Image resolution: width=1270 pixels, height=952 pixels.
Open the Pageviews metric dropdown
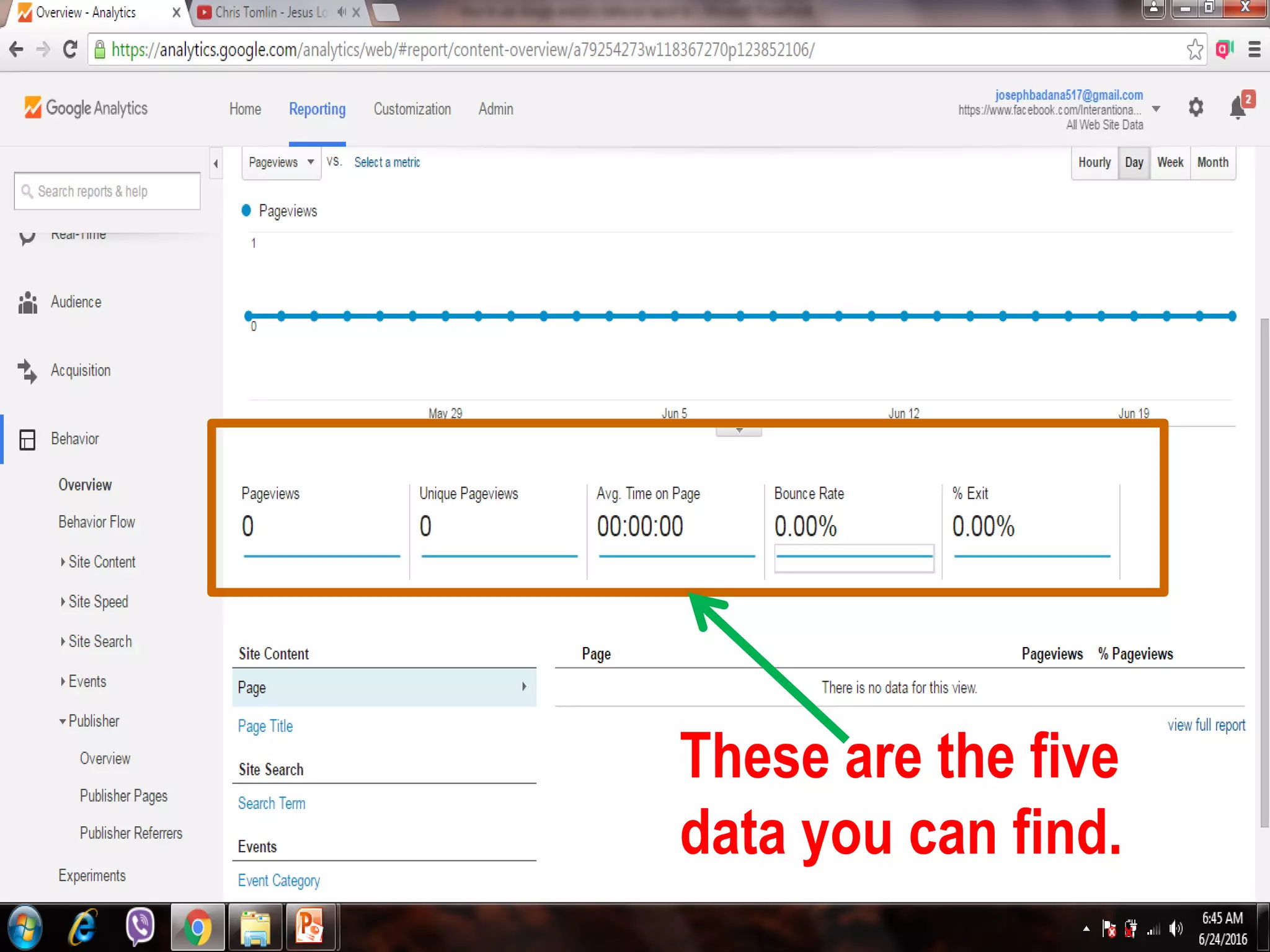point(281,162)
